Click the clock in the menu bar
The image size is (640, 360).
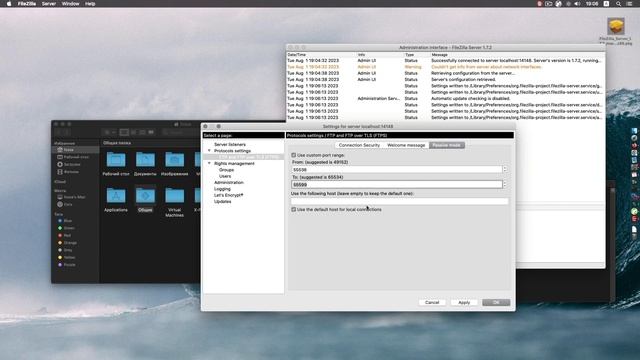(591, 4)
